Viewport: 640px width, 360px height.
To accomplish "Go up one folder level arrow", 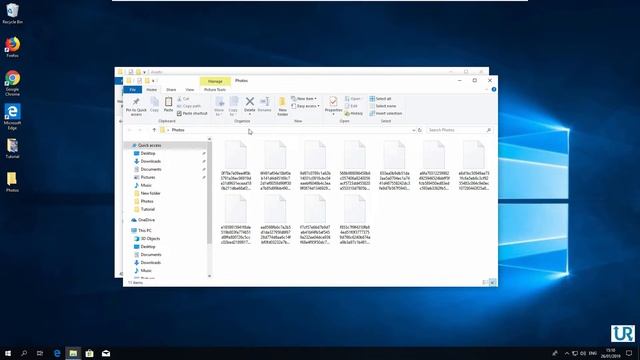I will point(154,130).
